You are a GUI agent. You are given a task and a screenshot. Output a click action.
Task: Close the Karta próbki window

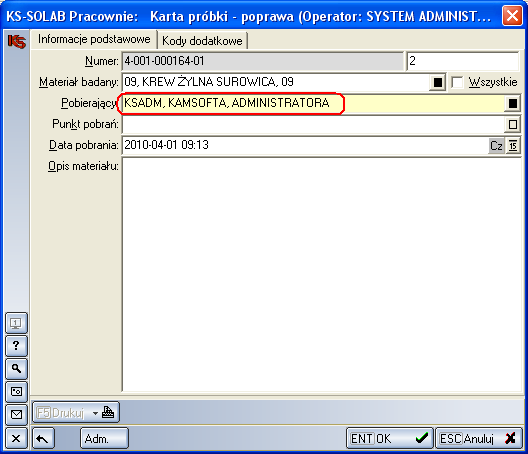[x=512, y=15]
